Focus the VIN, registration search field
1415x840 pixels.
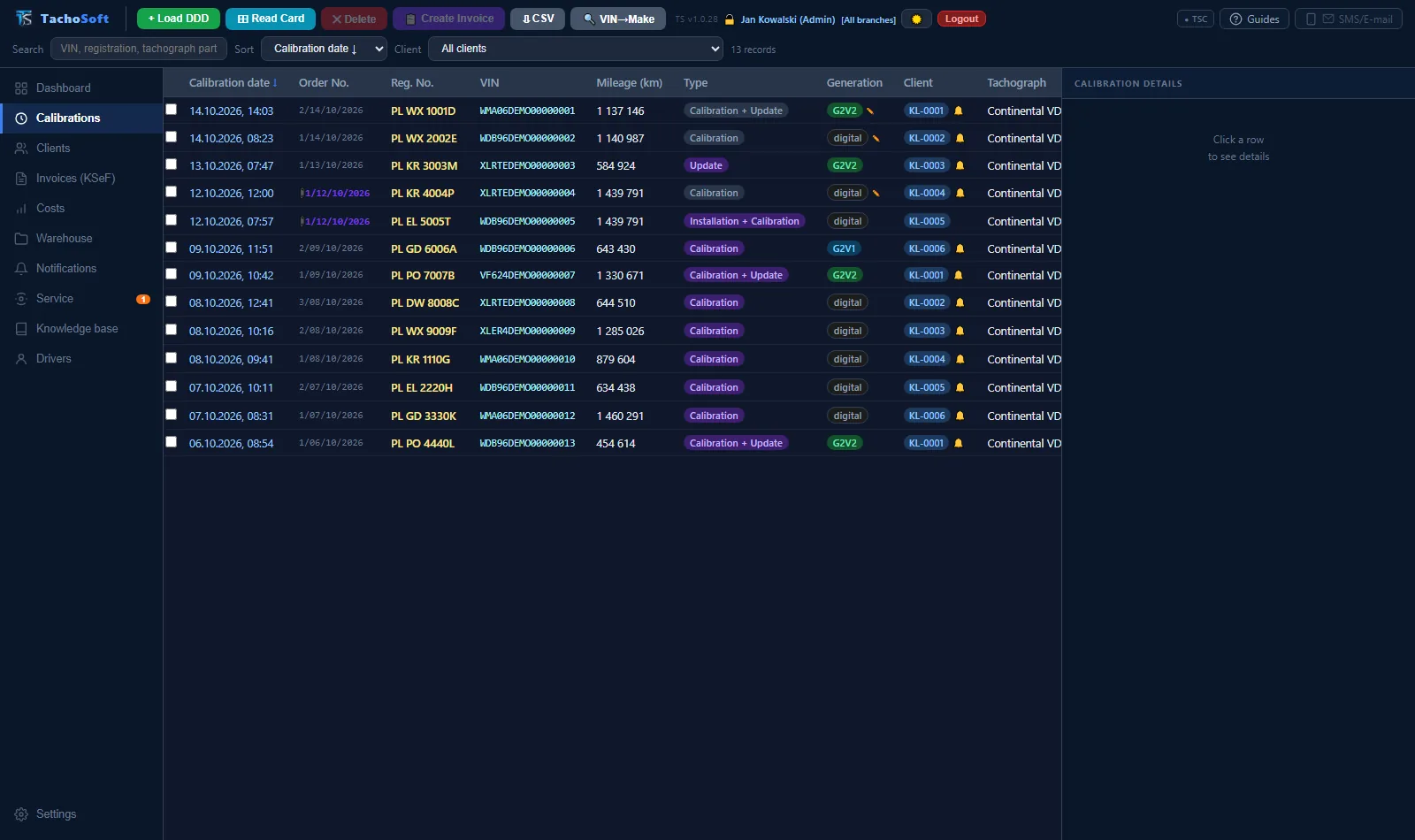point(139,49)
